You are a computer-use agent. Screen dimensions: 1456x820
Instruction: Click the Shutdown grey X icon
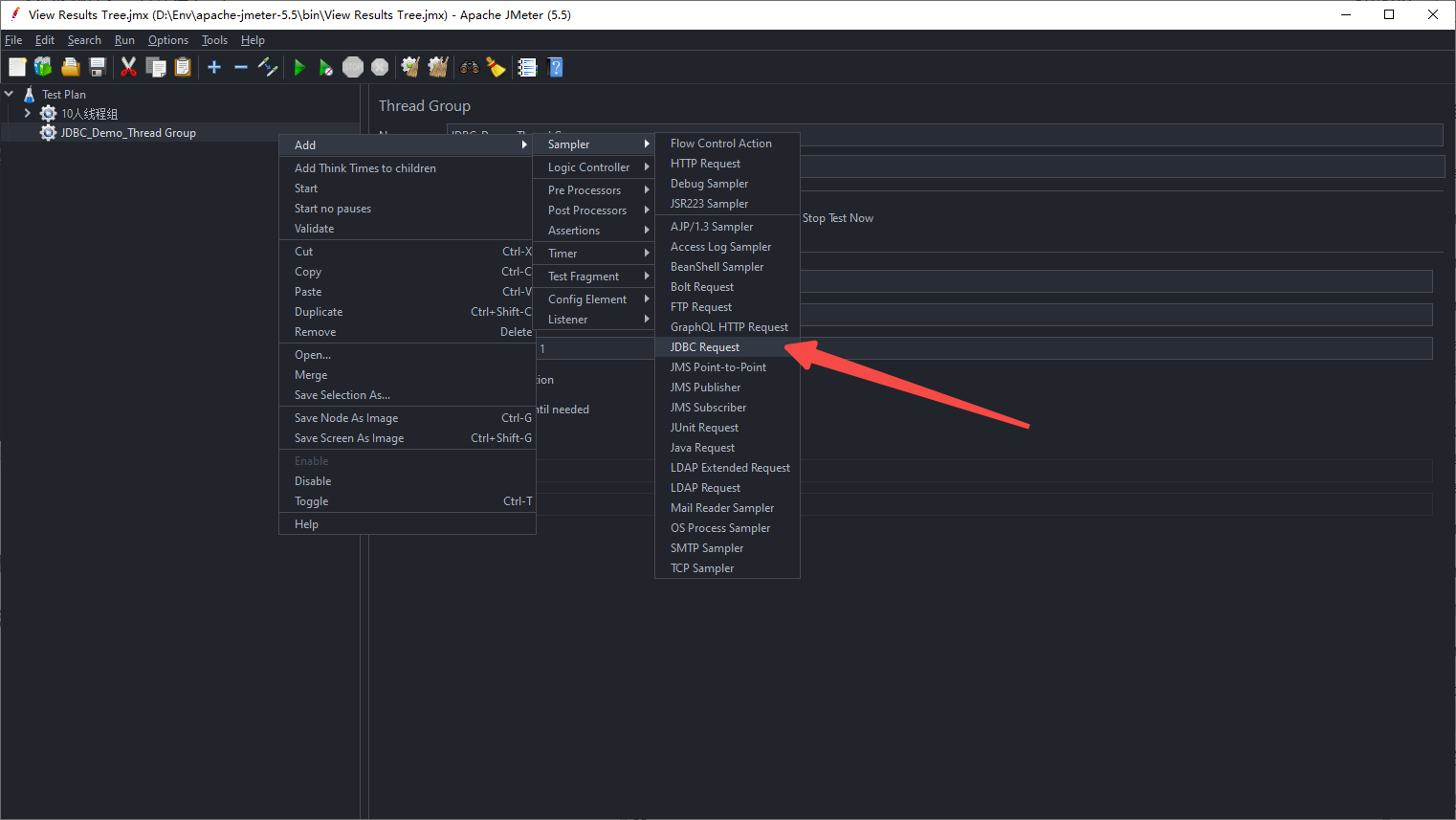380,67
